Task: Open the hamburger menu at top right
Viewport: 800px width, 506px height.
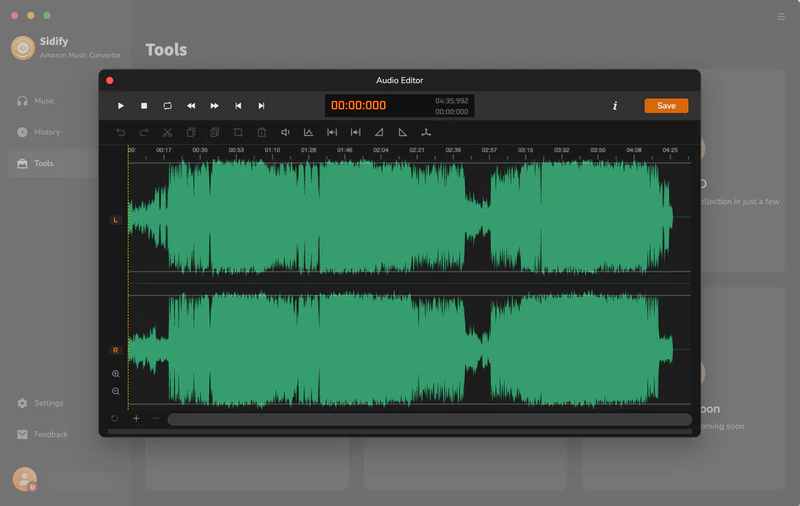Action: 781,17
